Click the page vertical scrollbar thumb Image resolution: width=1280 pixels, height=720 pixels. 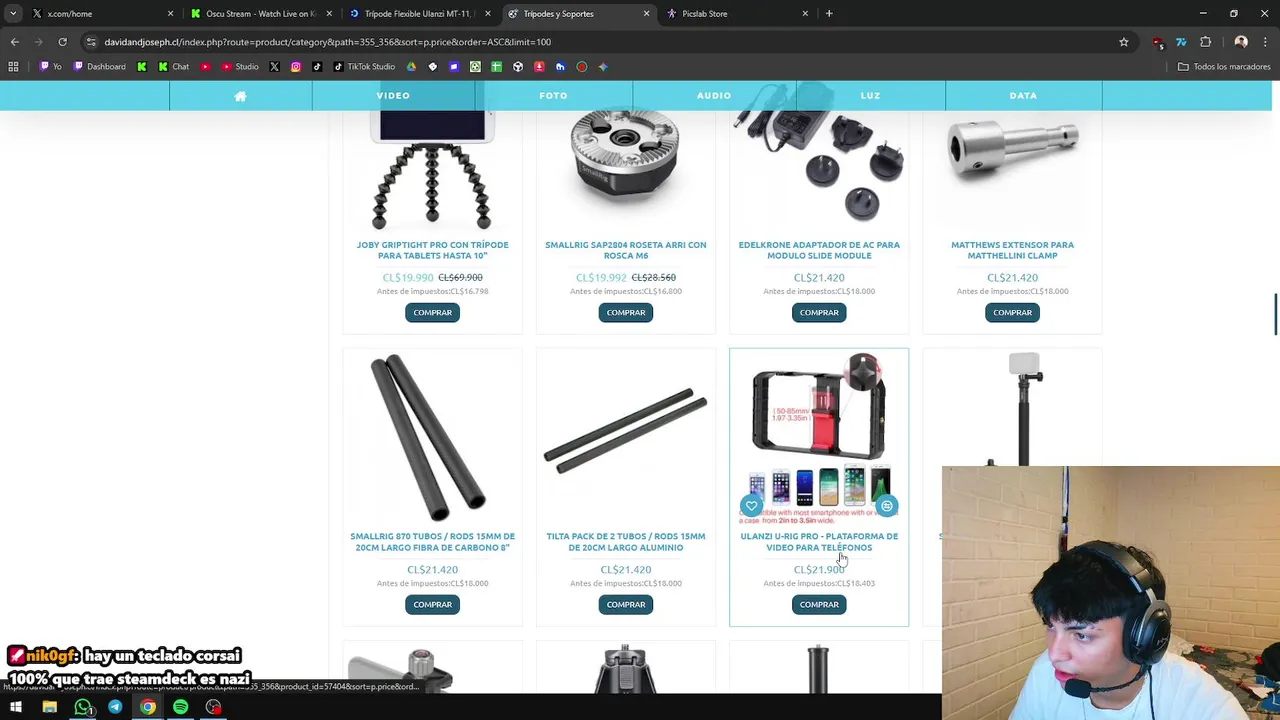1276,315
